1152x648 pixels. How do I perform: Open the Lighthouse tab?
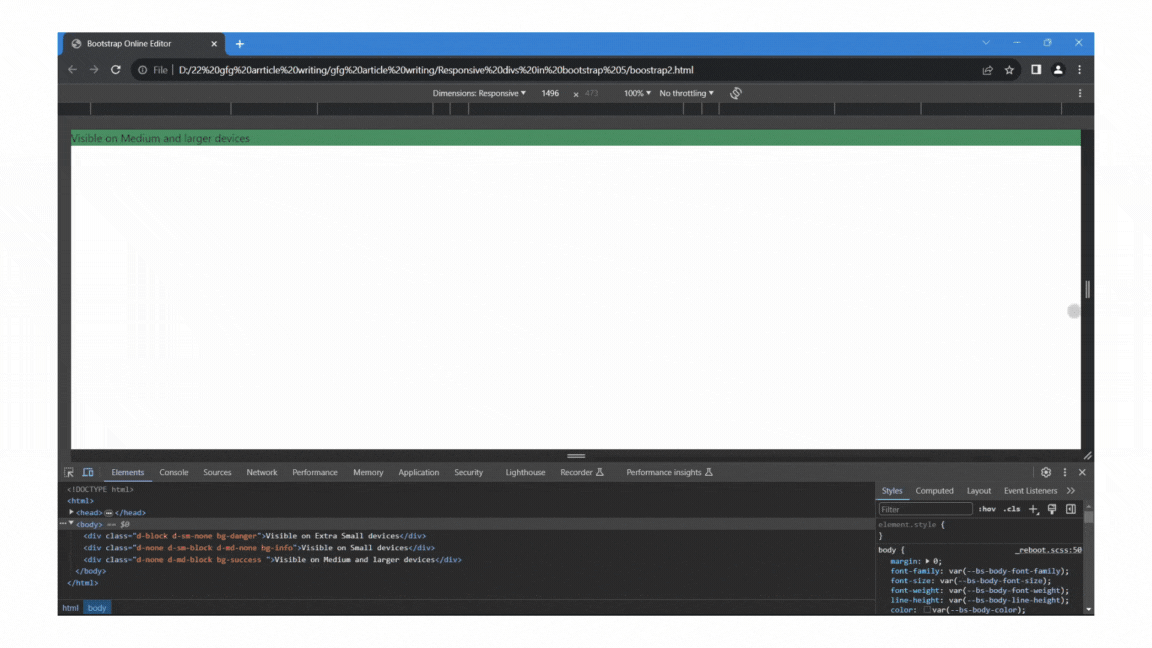tap(525, 472)
